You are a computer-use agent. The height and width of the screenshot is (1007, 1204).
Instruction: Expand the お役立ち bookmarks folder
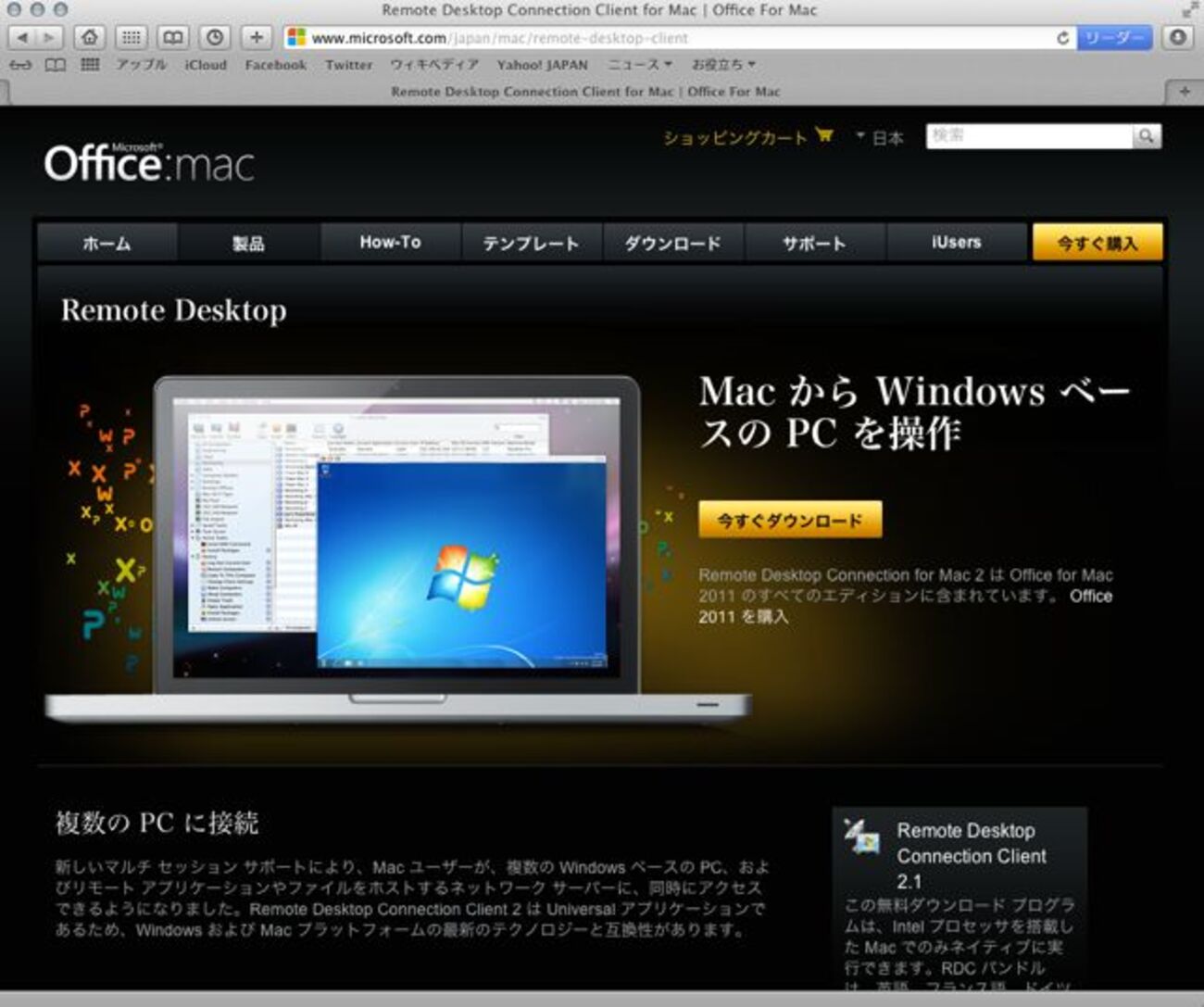point(723,65)
